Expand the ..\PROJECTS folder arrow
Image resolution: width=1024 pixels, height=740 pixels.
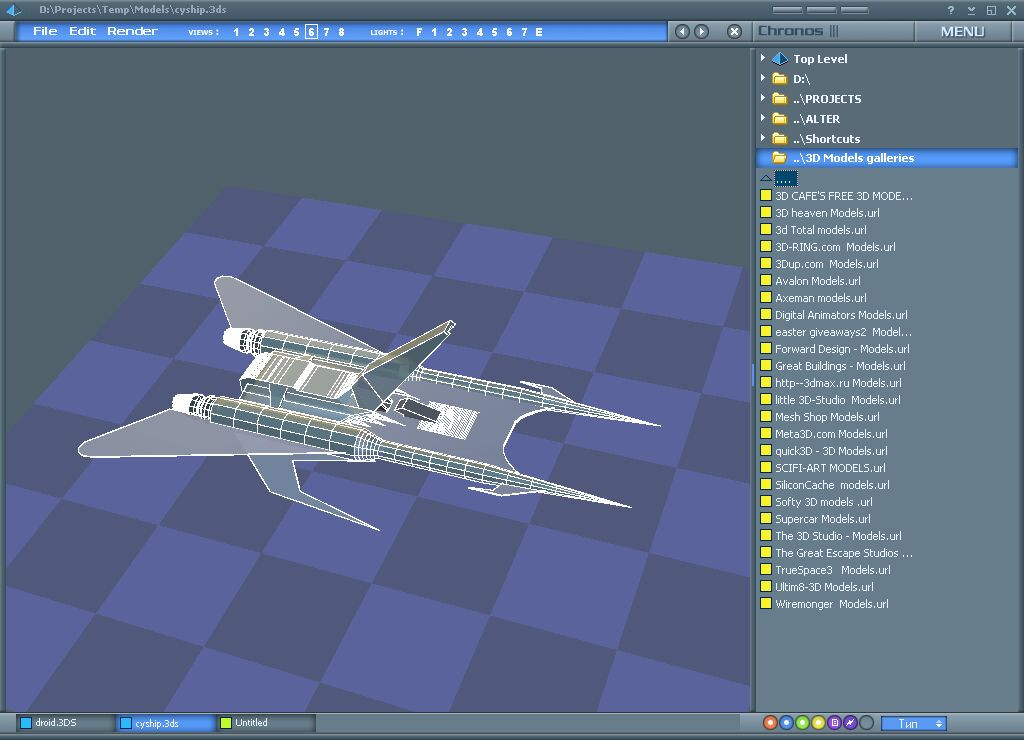click(763, 98)
